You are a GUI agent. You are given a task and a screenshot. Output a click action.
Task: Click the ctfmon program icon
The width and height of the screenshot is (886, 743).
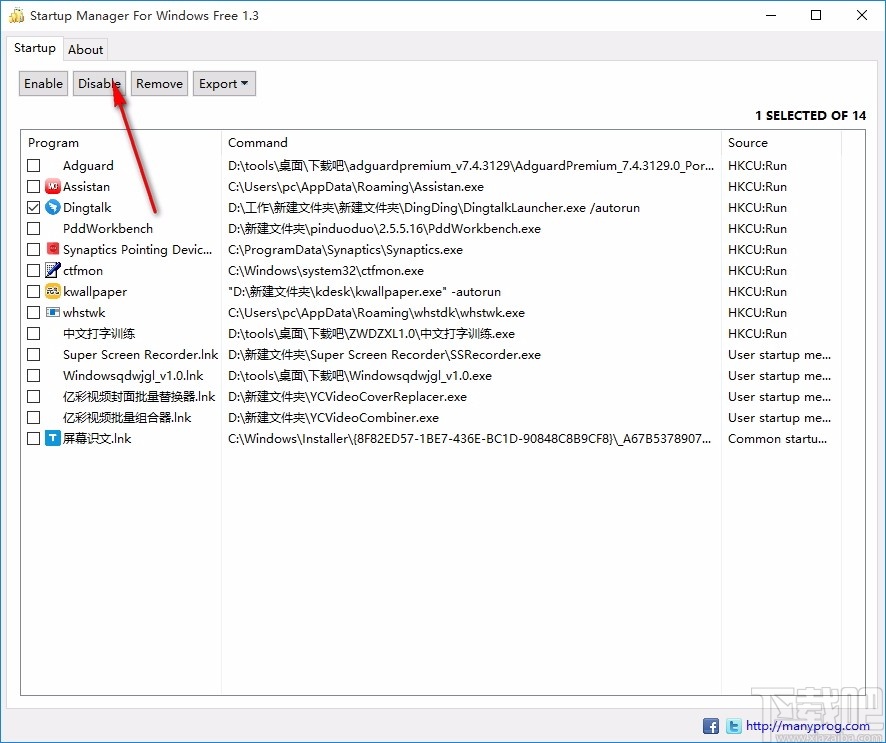(52, 270)
